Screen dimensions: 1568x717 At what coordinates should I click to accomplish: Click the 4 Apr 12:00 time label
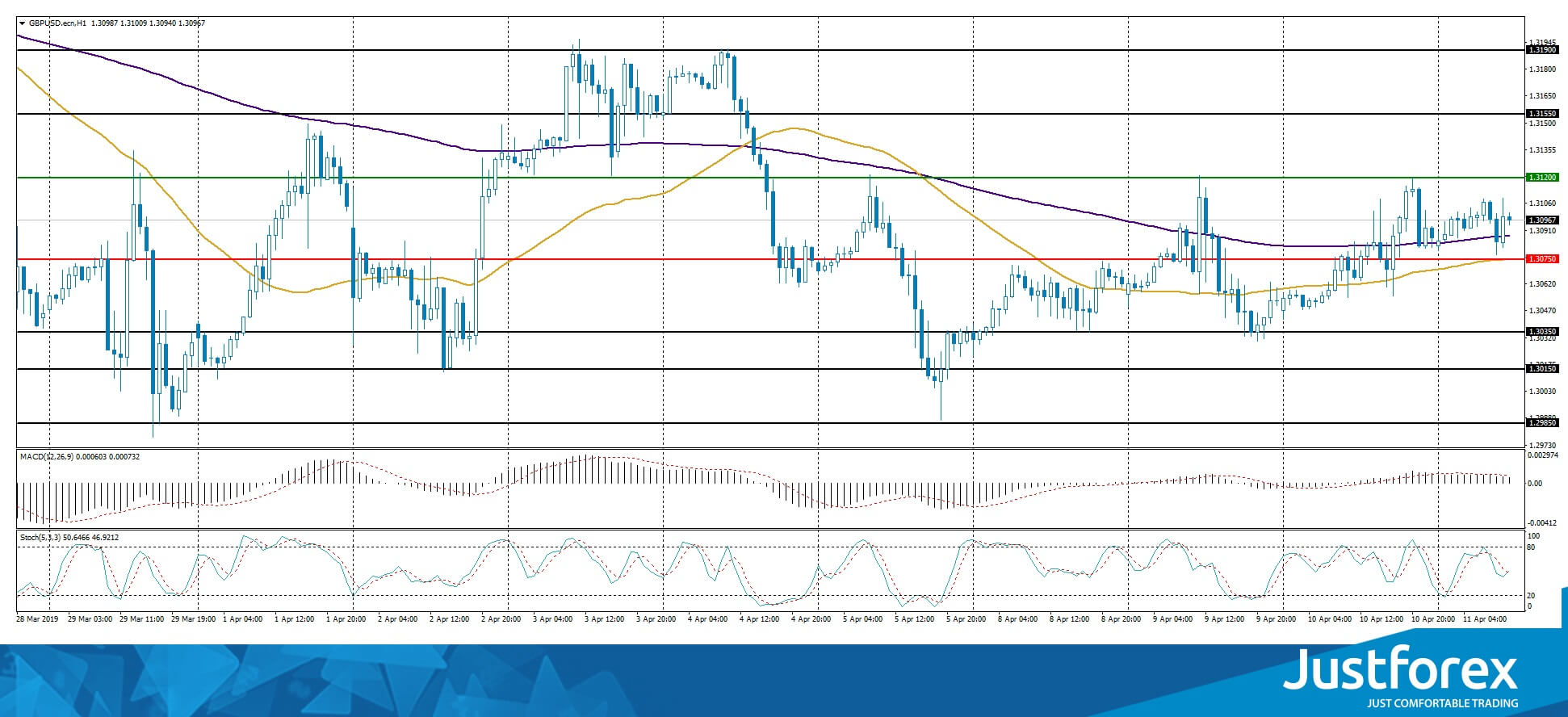[x=759, y=619]
